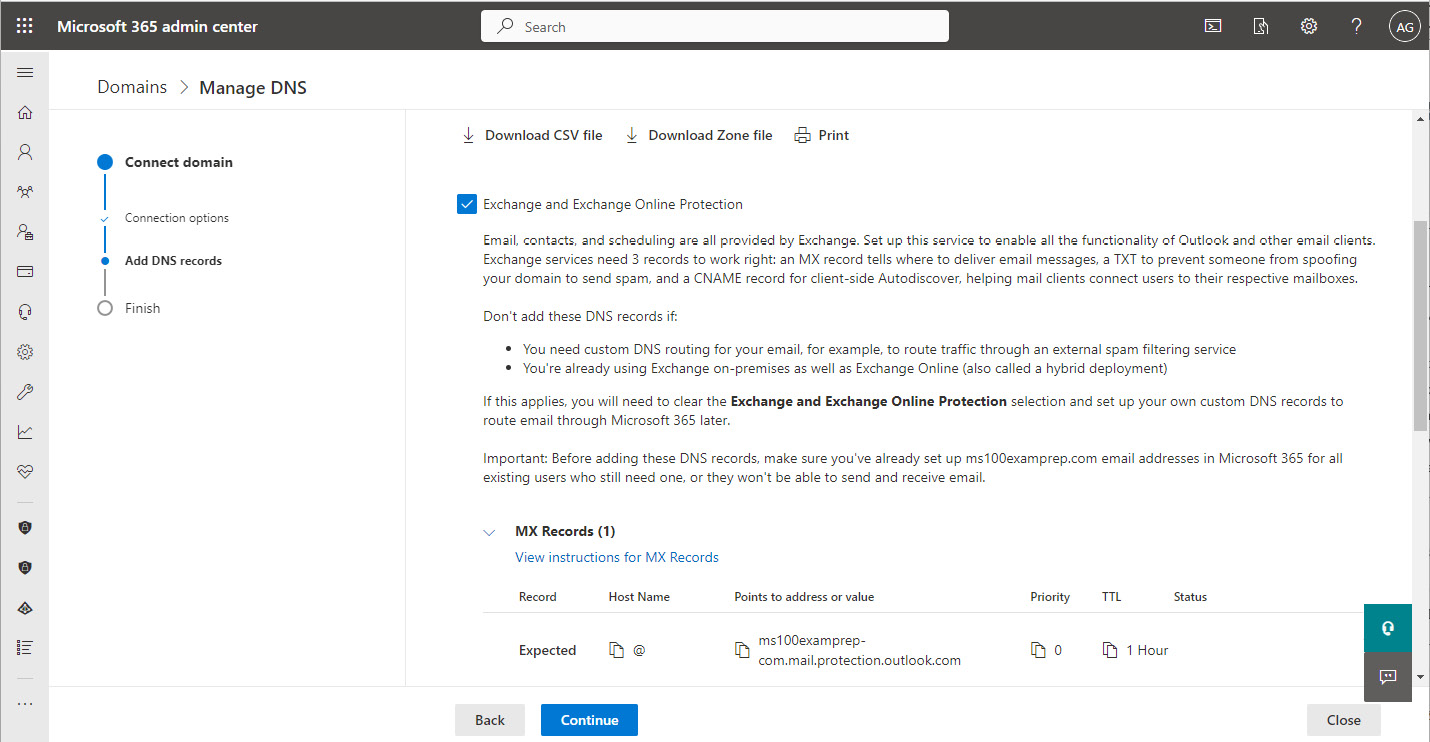Open Billing card icon in sidebar
The width and height of the screenshot is (1430, 742).
point(25,272)
